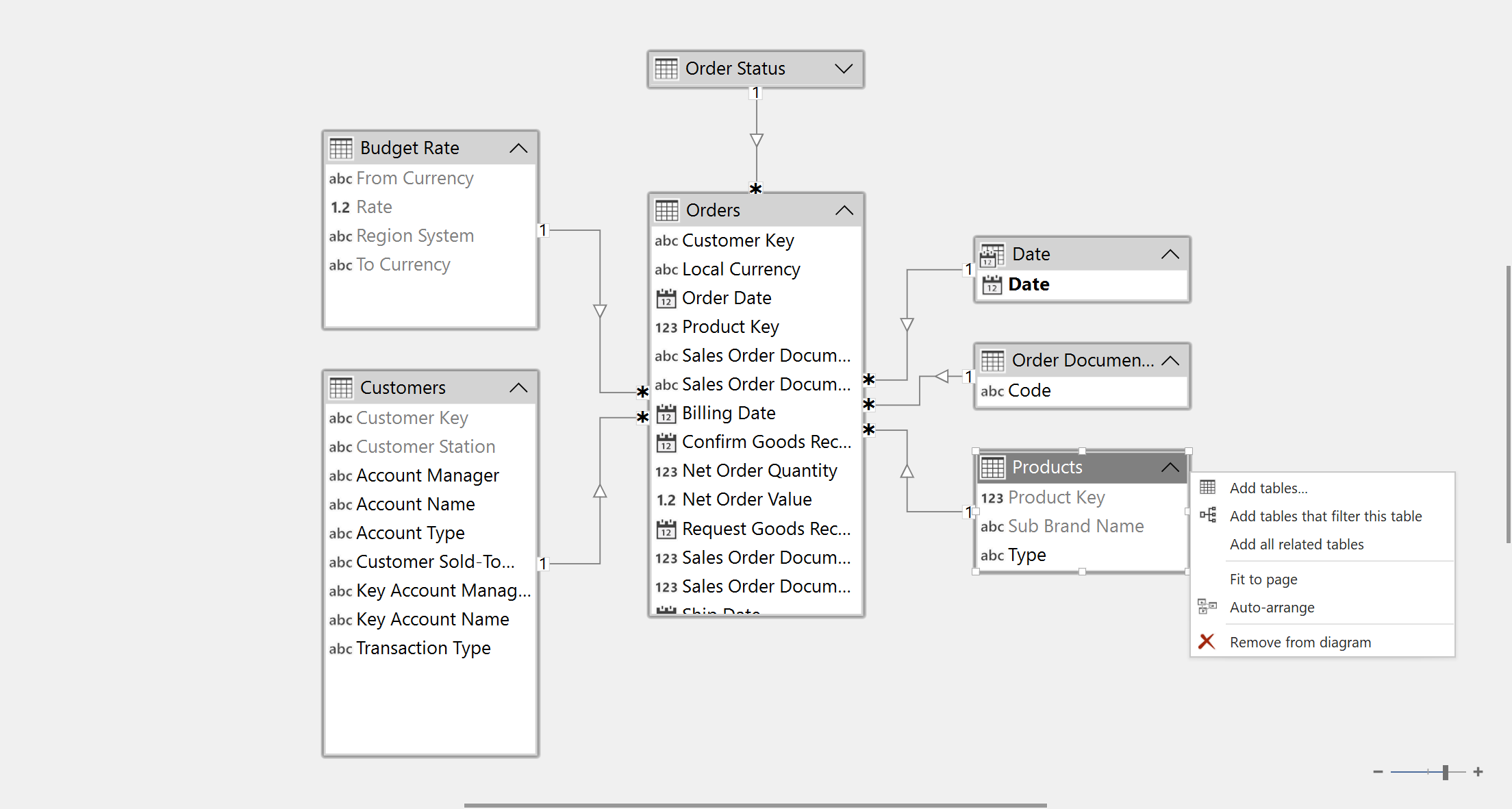This screenshot has height=809, width=1512.
Task: Click the 1.2 icon next to Rate in Budget Rate
Action: [x=340, y=207]
